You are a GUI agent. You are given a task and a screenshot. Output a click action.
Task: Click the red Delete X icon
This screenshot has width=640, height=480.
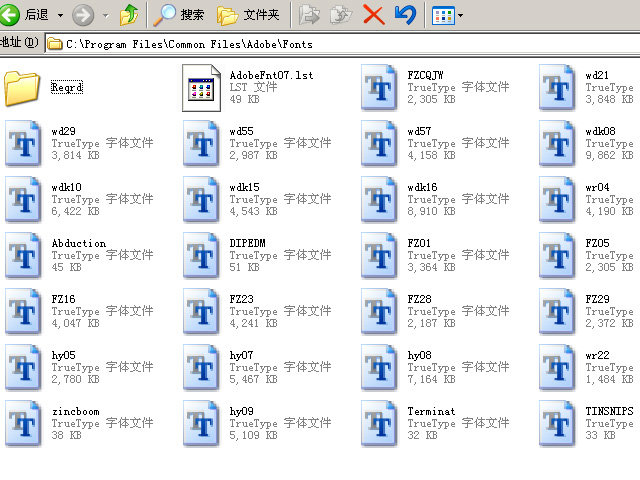point(374,16)
